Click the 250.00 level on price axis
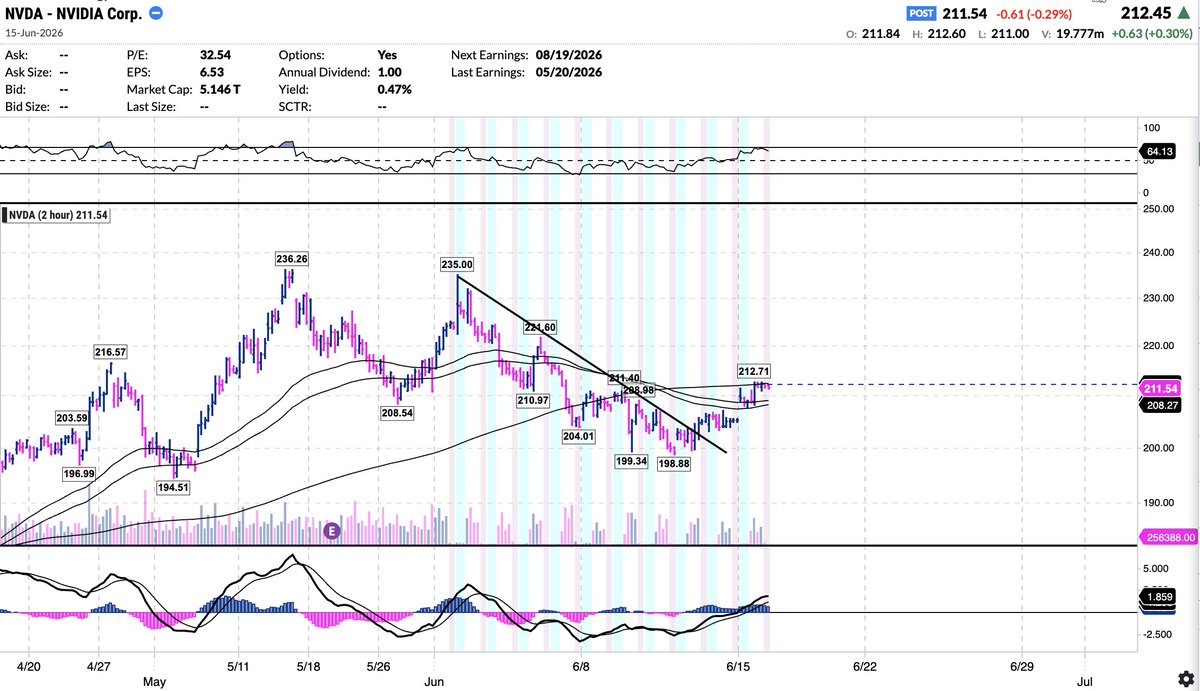1200x691 pixels. [x=1158, y=209]
